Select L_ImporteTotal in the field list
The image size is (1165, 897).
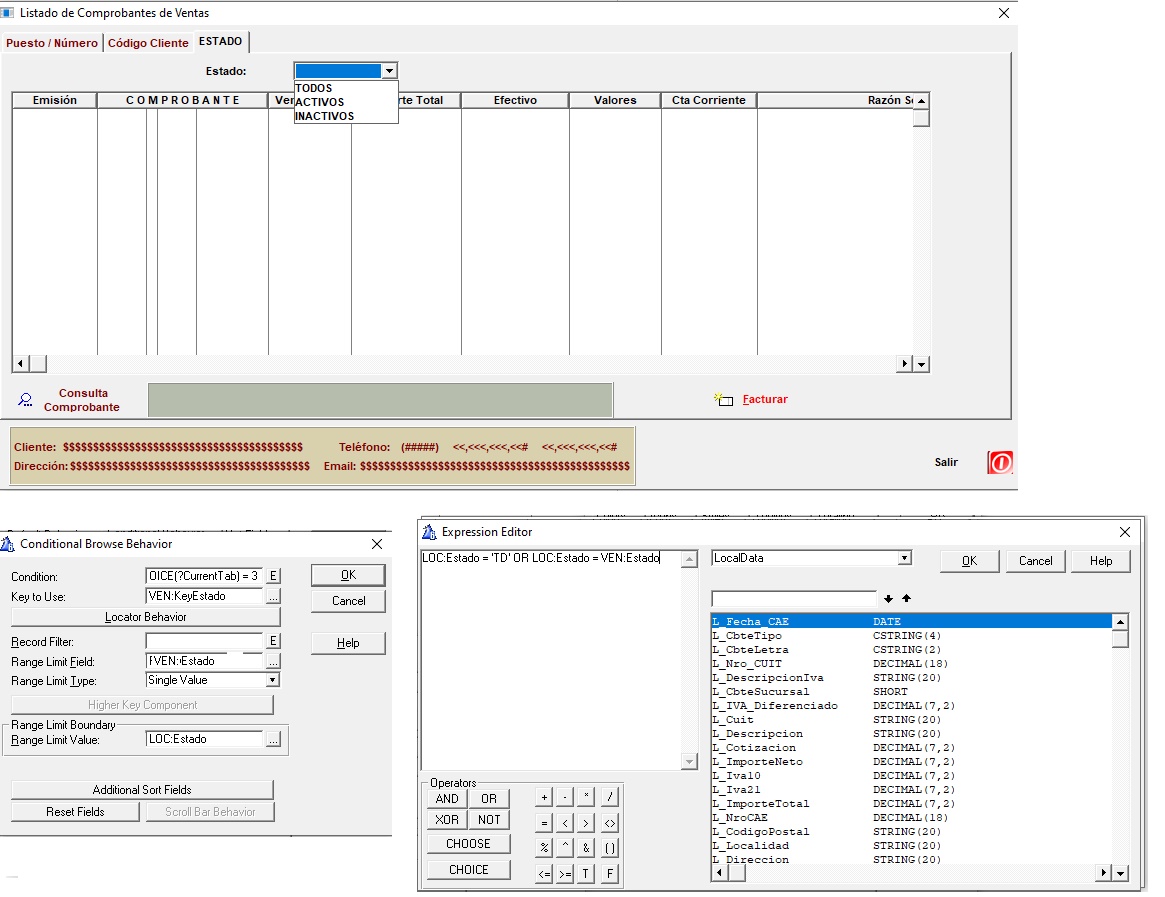point(911,803)
